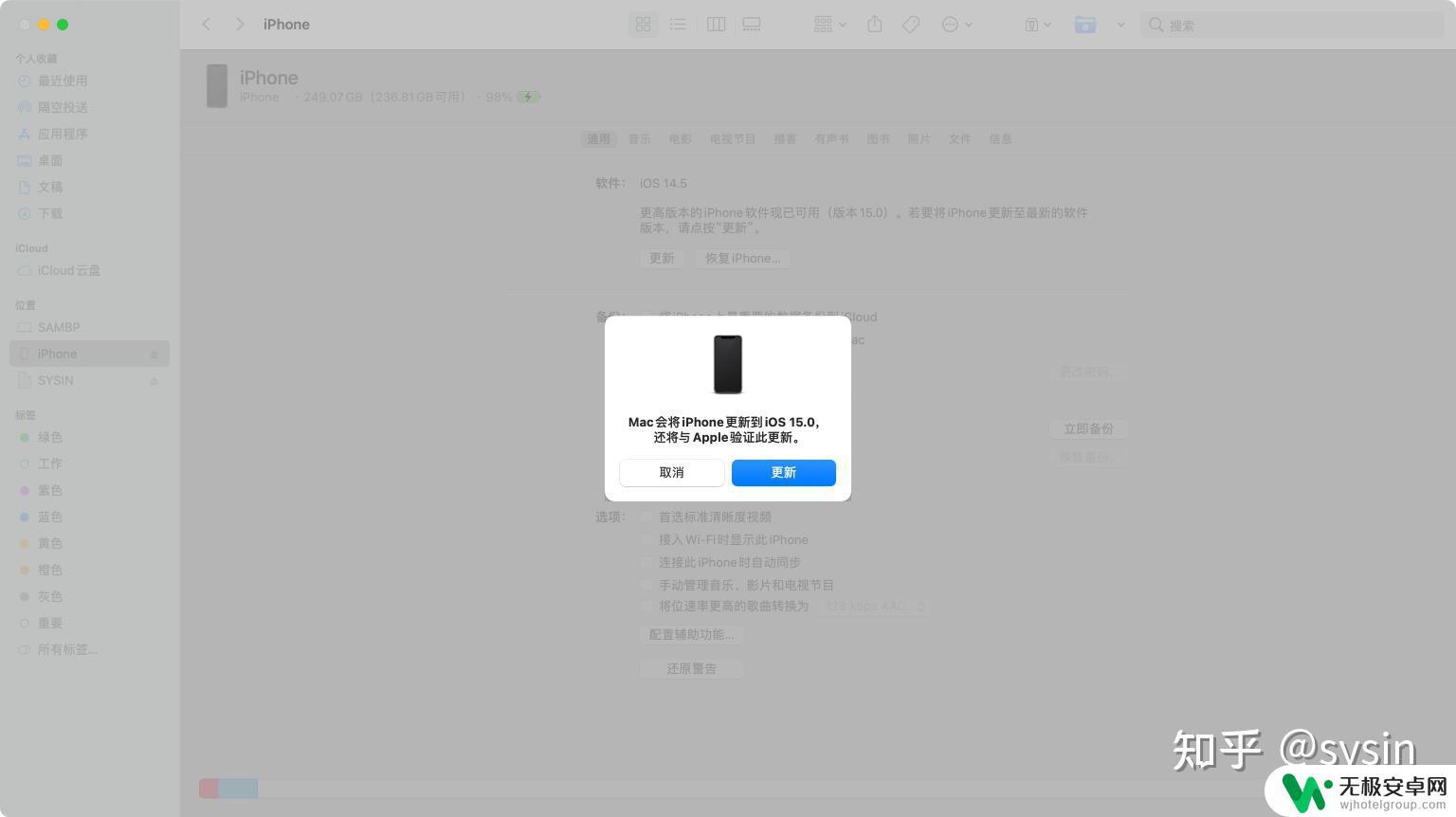Cancel the update dialog with 取消
1456x817 pixels.
coord(671,472)
